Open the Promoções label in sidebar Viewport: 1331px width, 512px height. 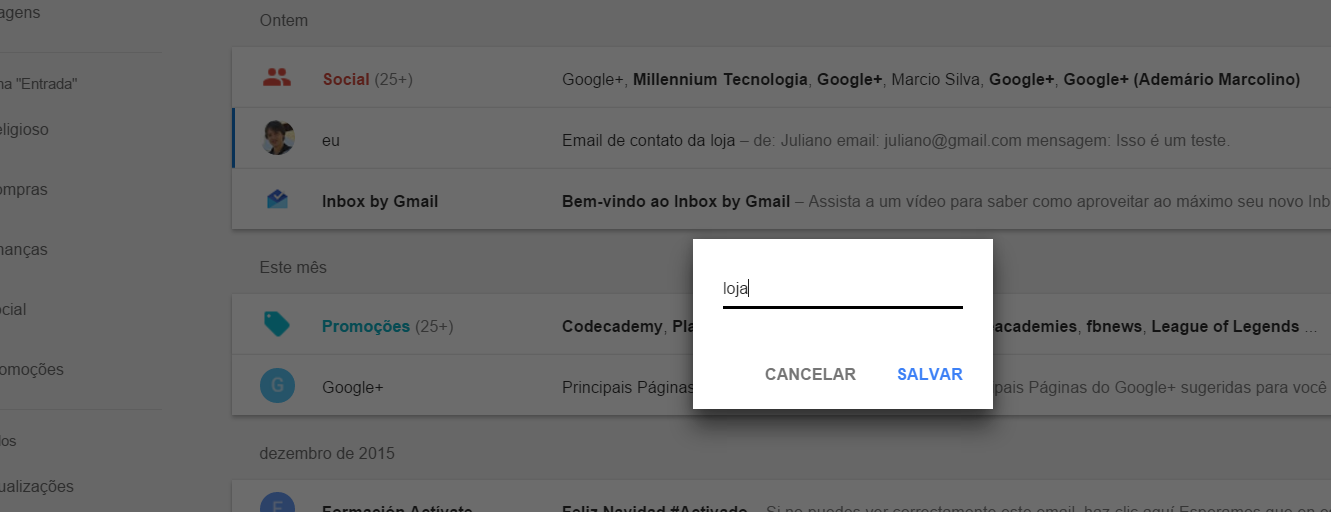32,370
